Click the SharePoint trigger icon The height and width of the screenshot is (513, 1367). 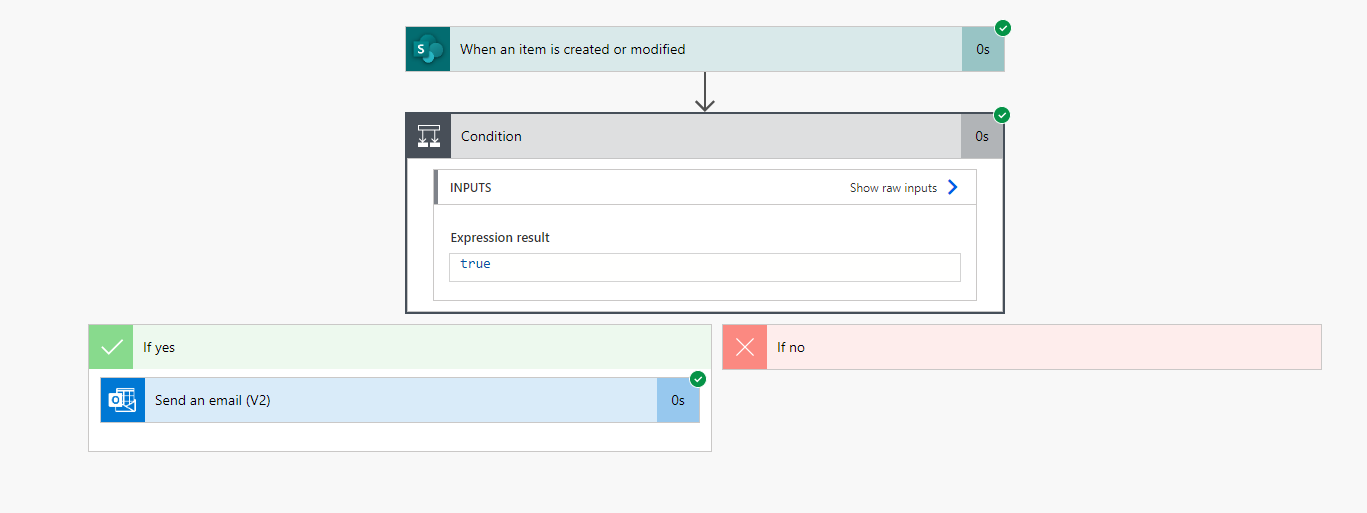click(428, 49)
